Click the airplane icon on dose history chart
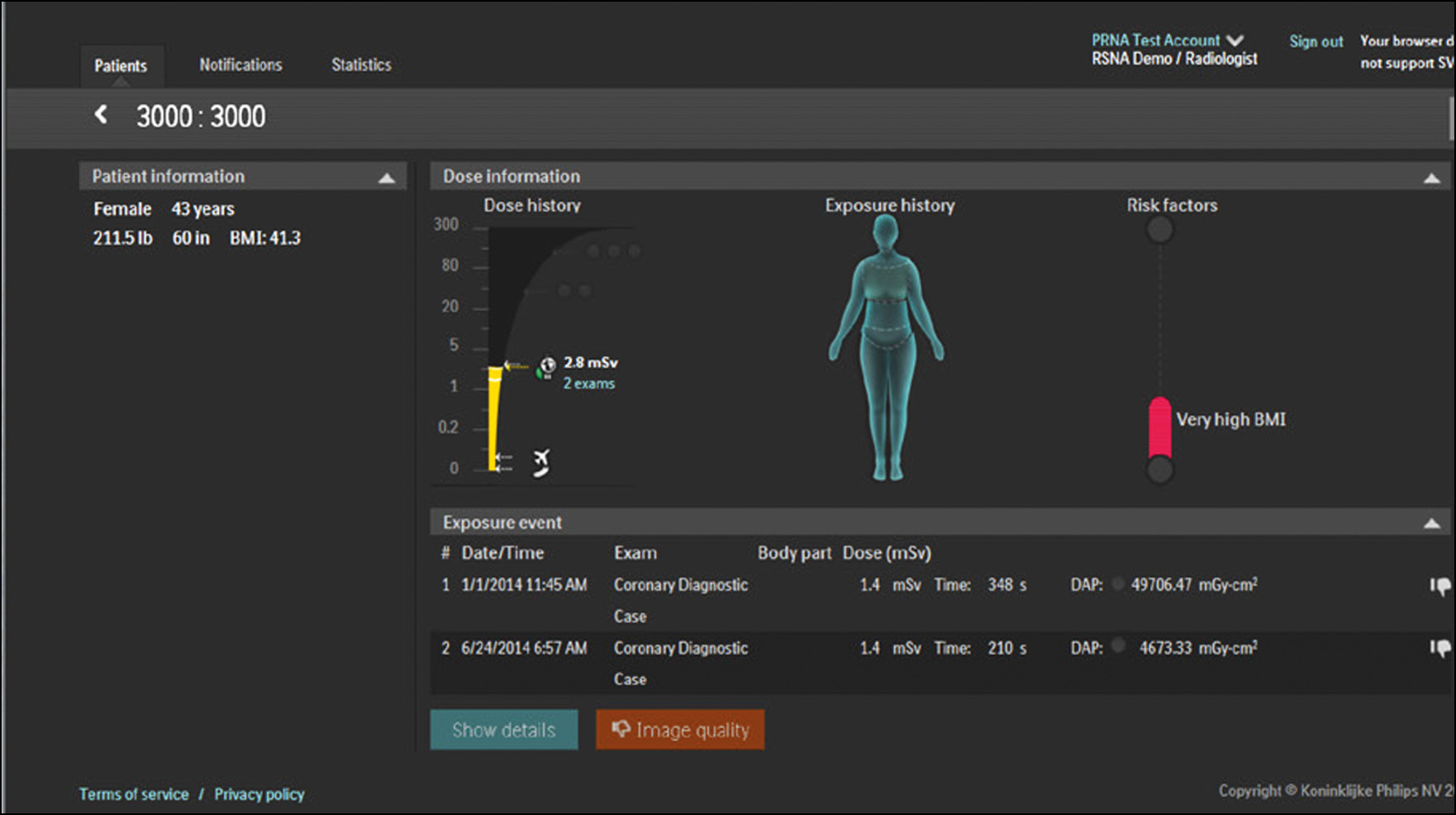Screen dimensions: 1456x815 tap(541, 461)
